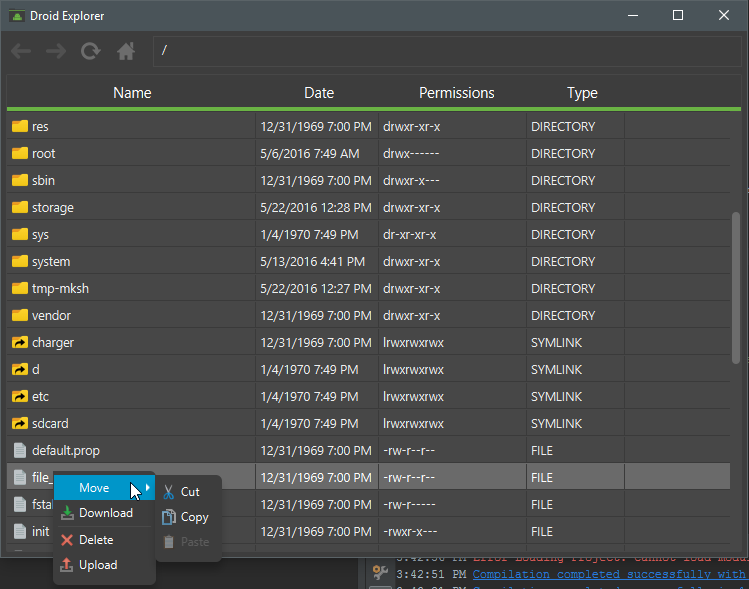Image resolution: width=749 pixels, height=589 pixels.
Task: Click the init file icon
Action: point(20,531)
